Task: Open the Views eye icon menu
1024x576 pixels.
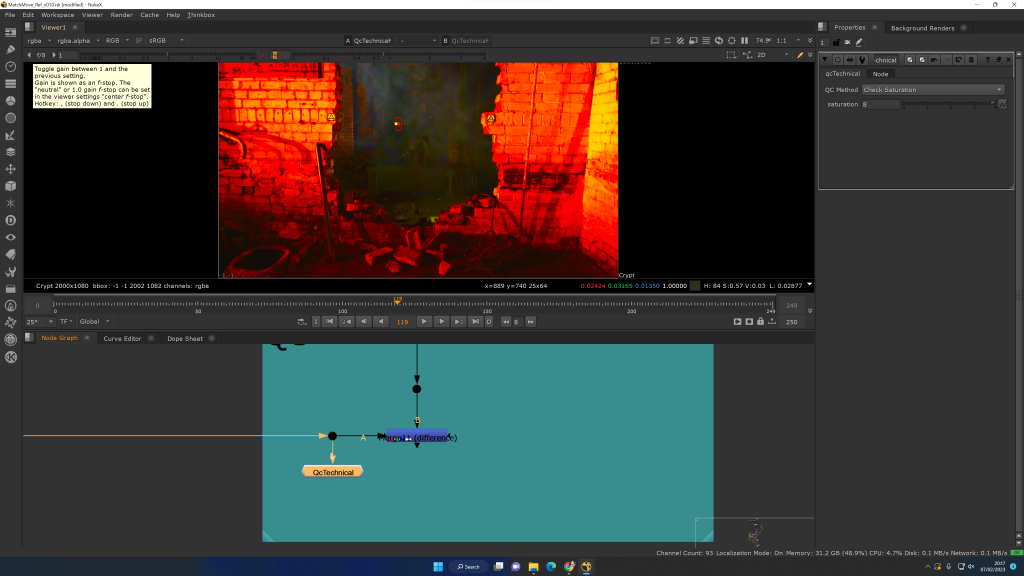Action: [10, 238]
